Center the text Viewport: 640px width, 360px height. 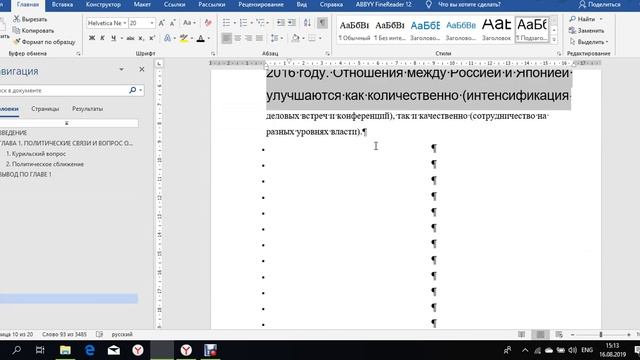pyautogui.click(x=238, y=38)
